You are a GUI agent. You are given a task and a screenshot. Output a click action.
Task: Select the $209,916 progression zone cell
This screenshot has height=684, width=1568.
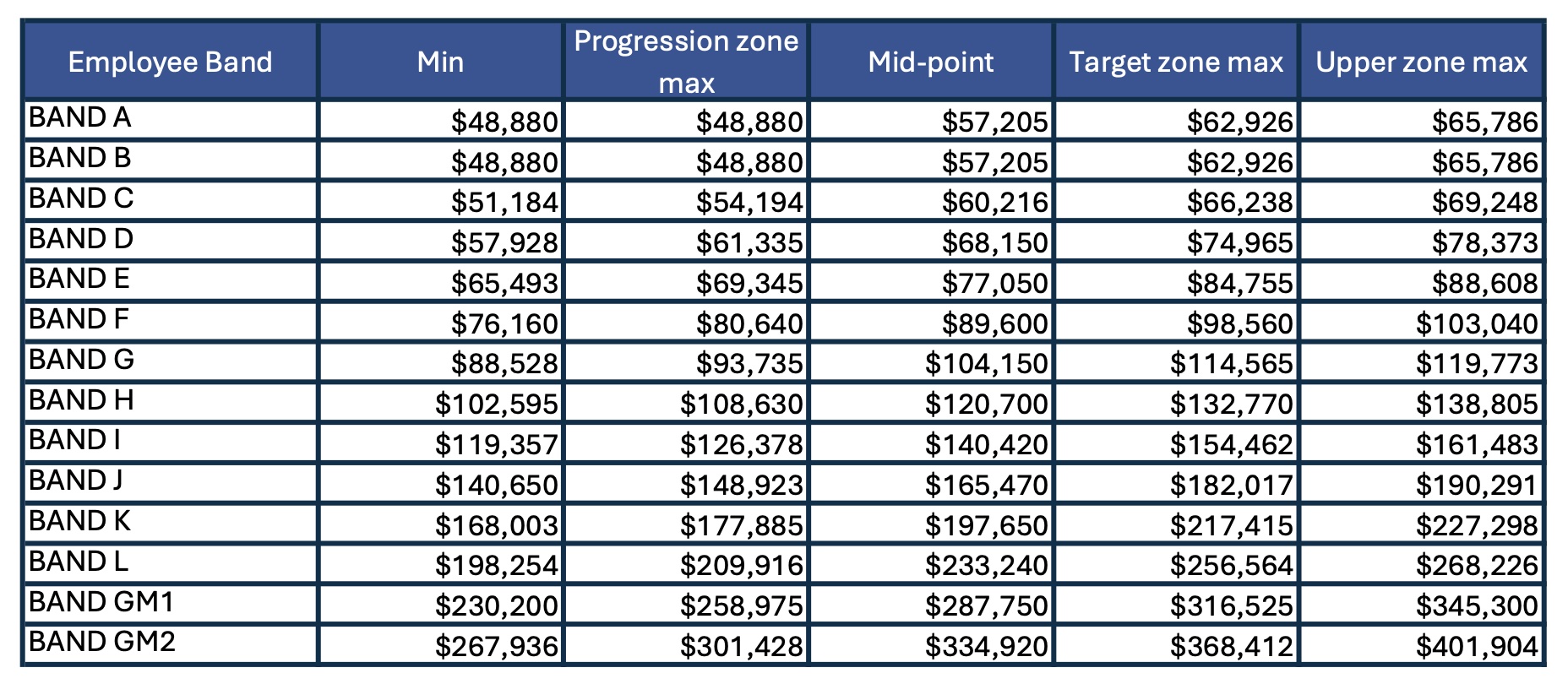[x=742, y=565]
